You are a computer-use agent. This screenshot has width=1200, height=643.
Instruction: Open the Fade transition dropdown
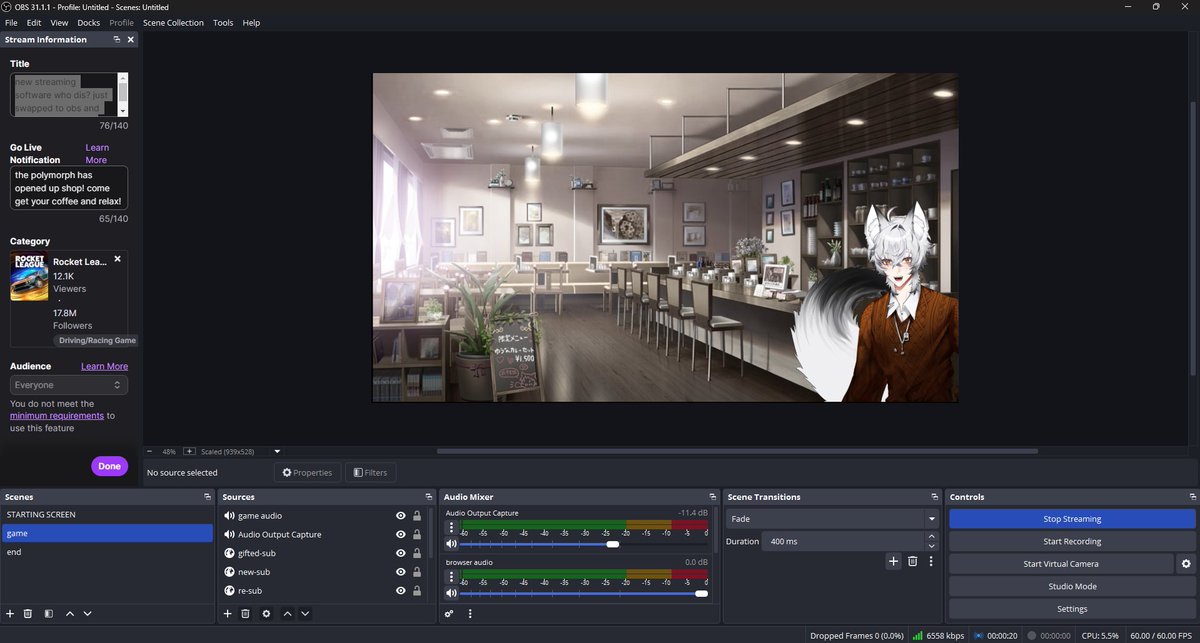point(832,519)
